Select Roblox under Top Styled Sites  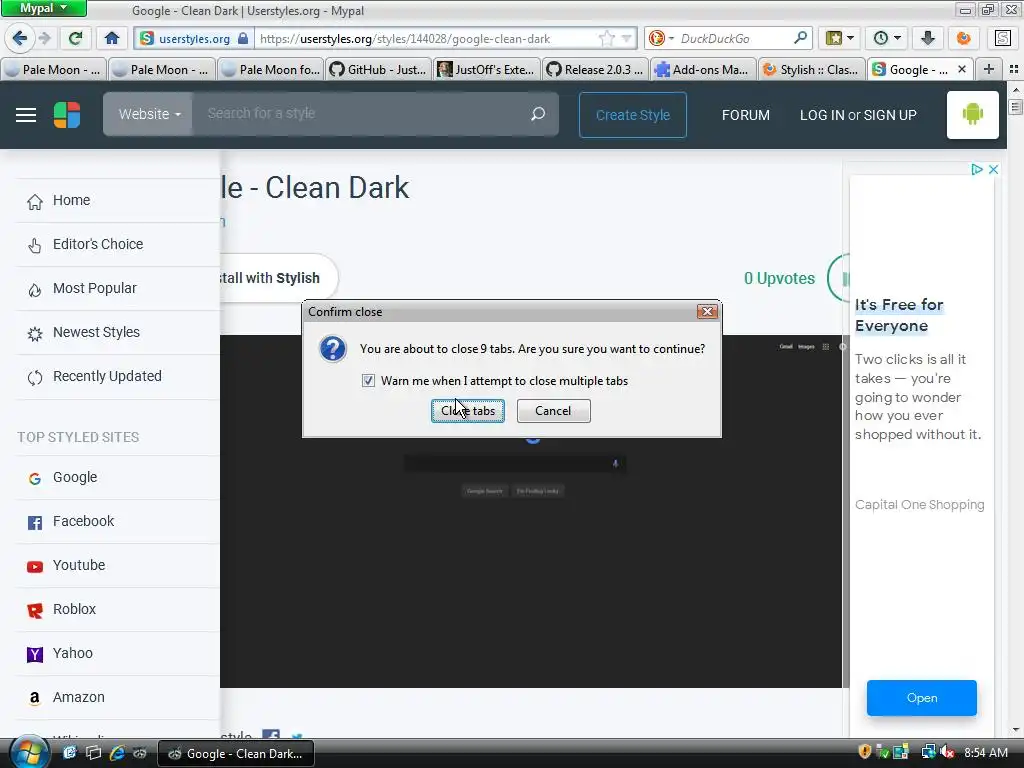(x=118, y=609)
